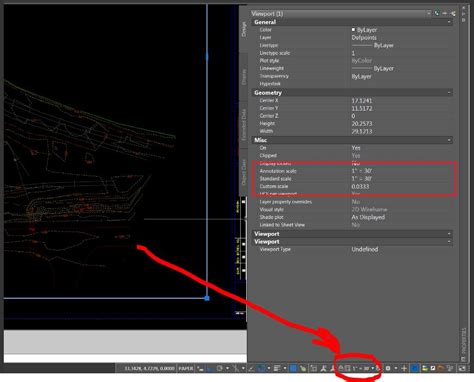The height and width of the screenshot is (382, 474).
Task: Click the viewport's bottom-right corner grip
Action: (x=207, y=298)
